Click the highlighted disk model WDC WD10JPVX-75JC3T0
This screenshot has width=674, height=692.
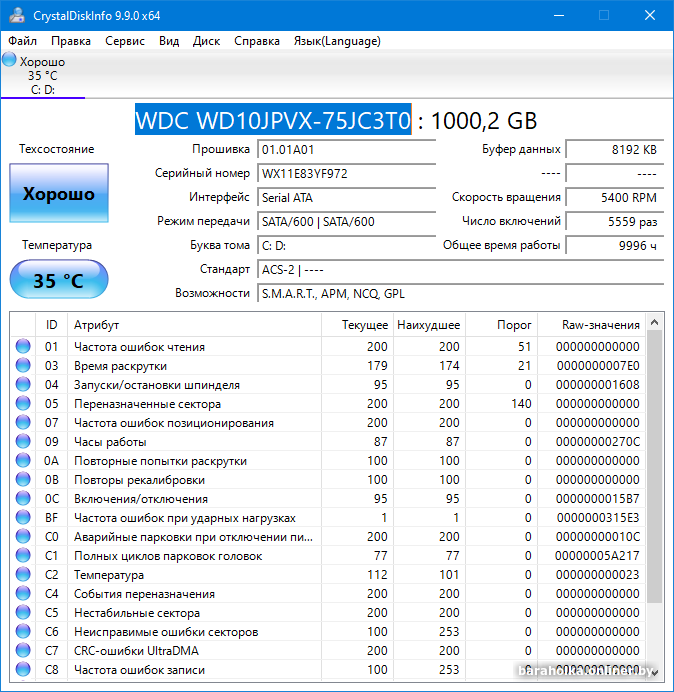click(x=273, y=120)
